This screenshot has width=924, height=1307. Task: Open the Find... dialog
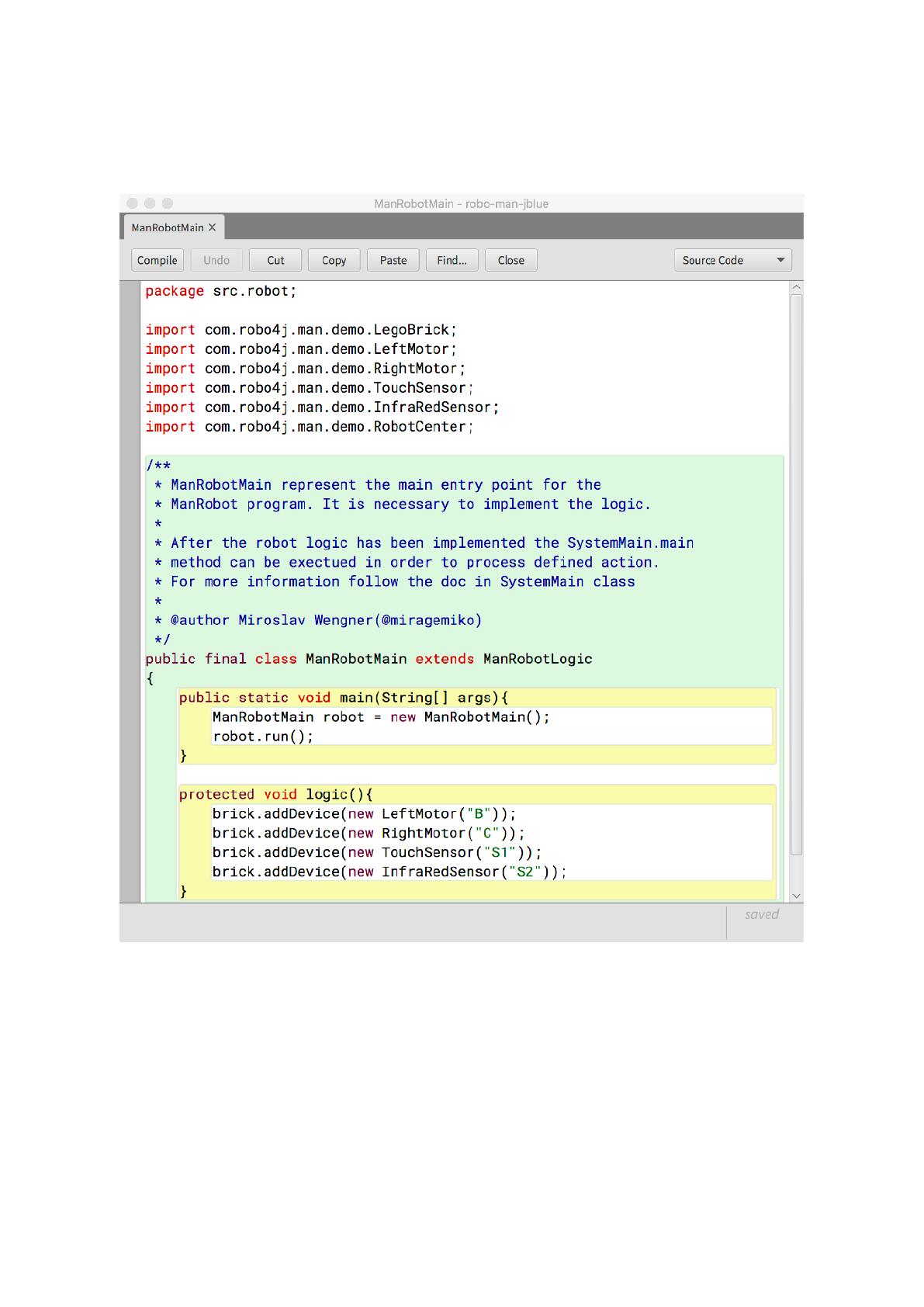tap(452, 261)
